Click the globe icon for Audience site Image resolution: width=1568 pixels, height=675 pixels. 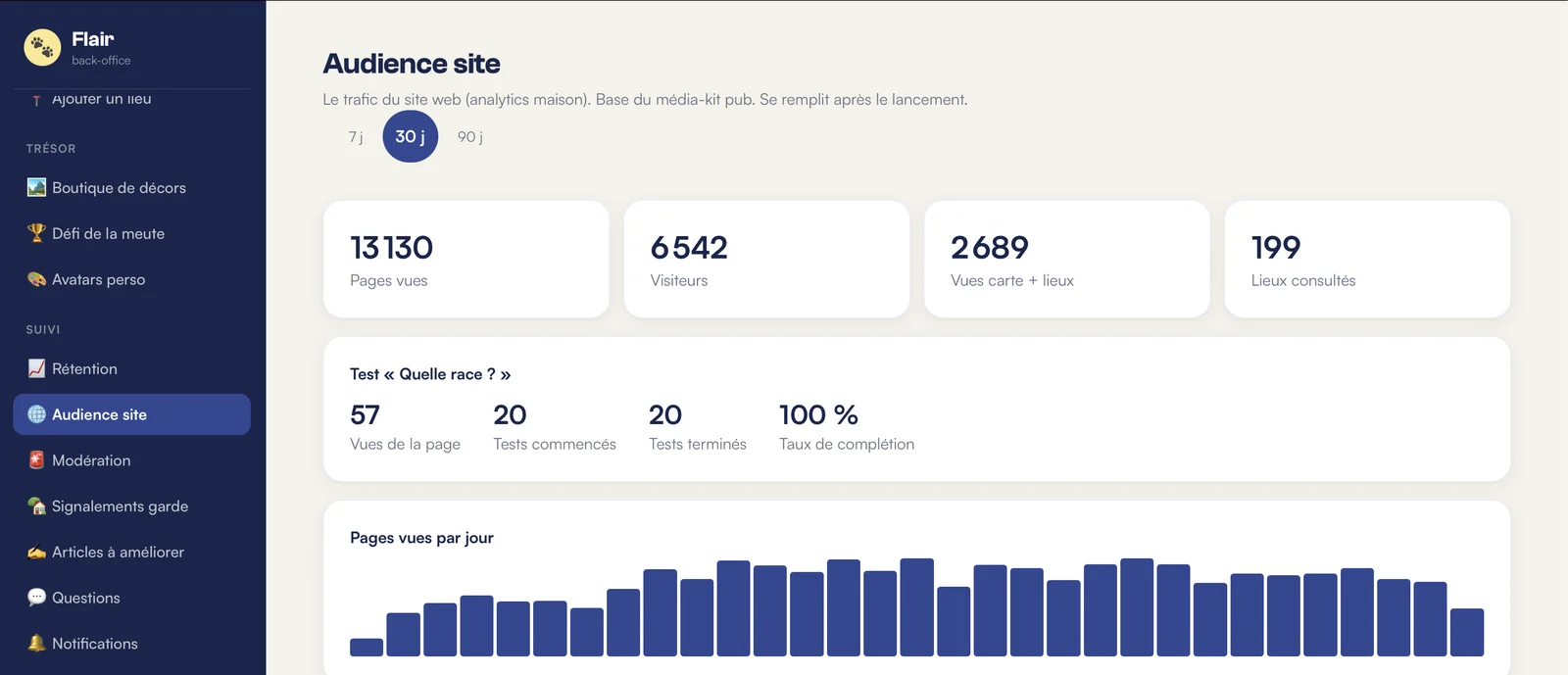click(x=36, y=414)
